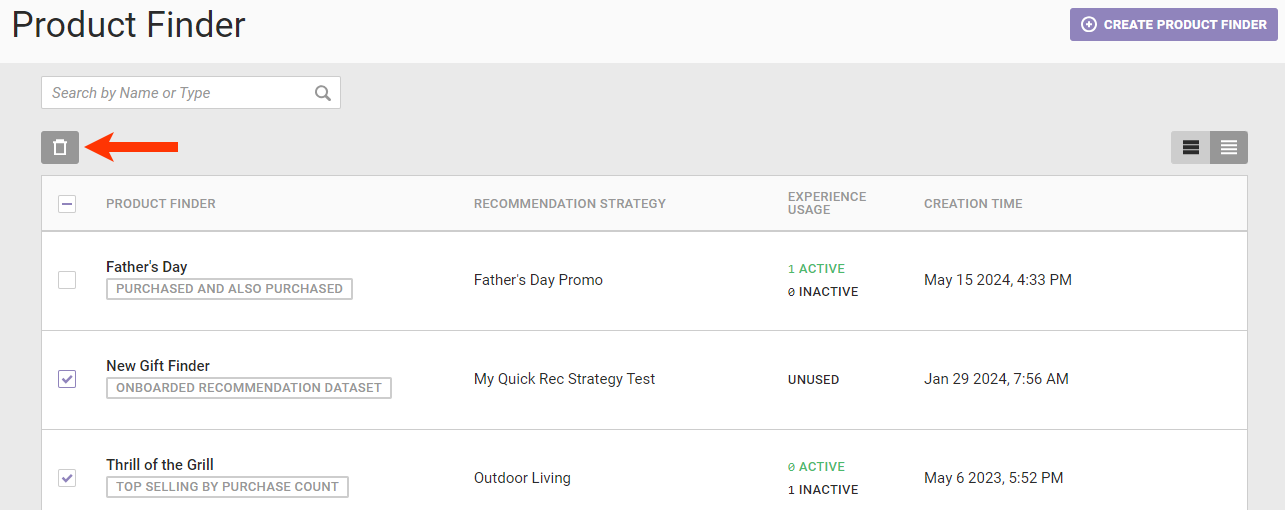The image size is (1285, 510).
Task: Sort by Recommendation Strategy column header
Action: pyautogui.click(x=569, y=204)
